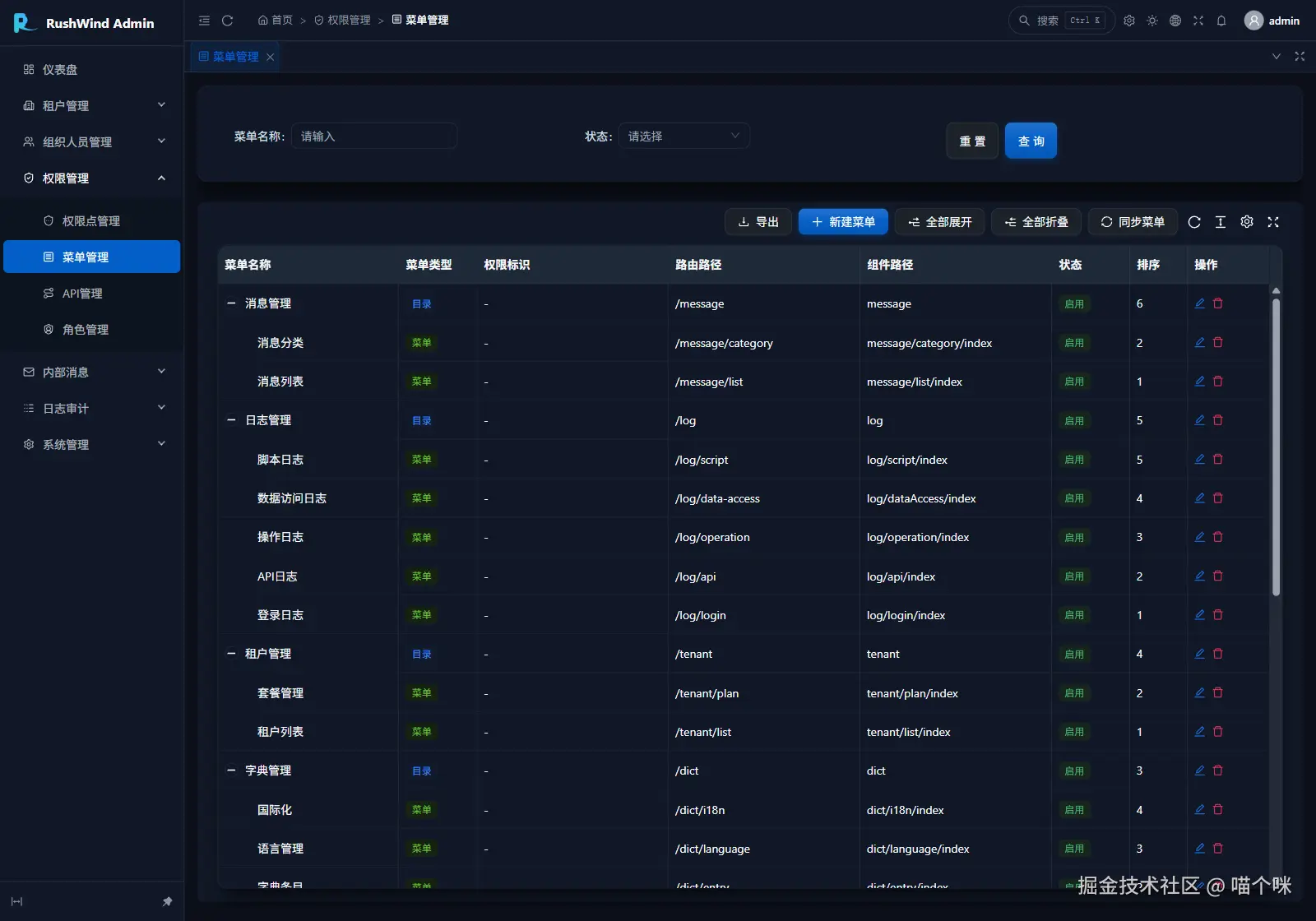The image size is (1316, 921).
Task: Click the 查询 button
Action: 1031,141
